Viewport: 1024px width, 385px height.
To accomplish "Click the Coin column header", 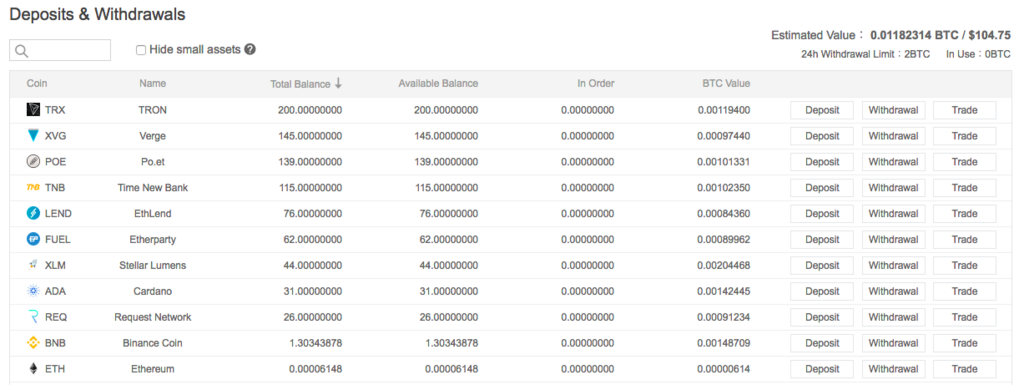I will tap(37, 84).
